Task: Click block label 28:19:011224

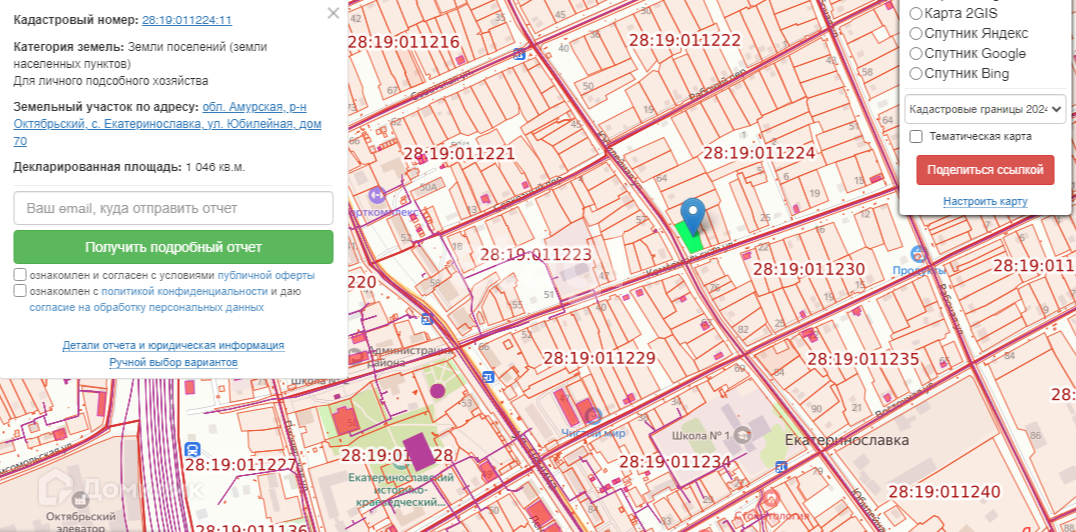Action: 759,152
